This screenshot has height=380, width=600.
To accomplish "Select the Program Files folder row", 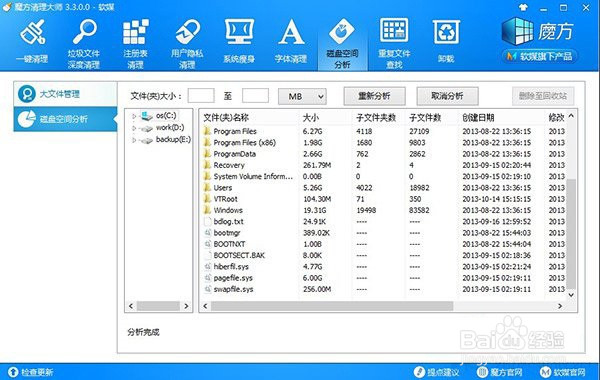I will [383, 131].
